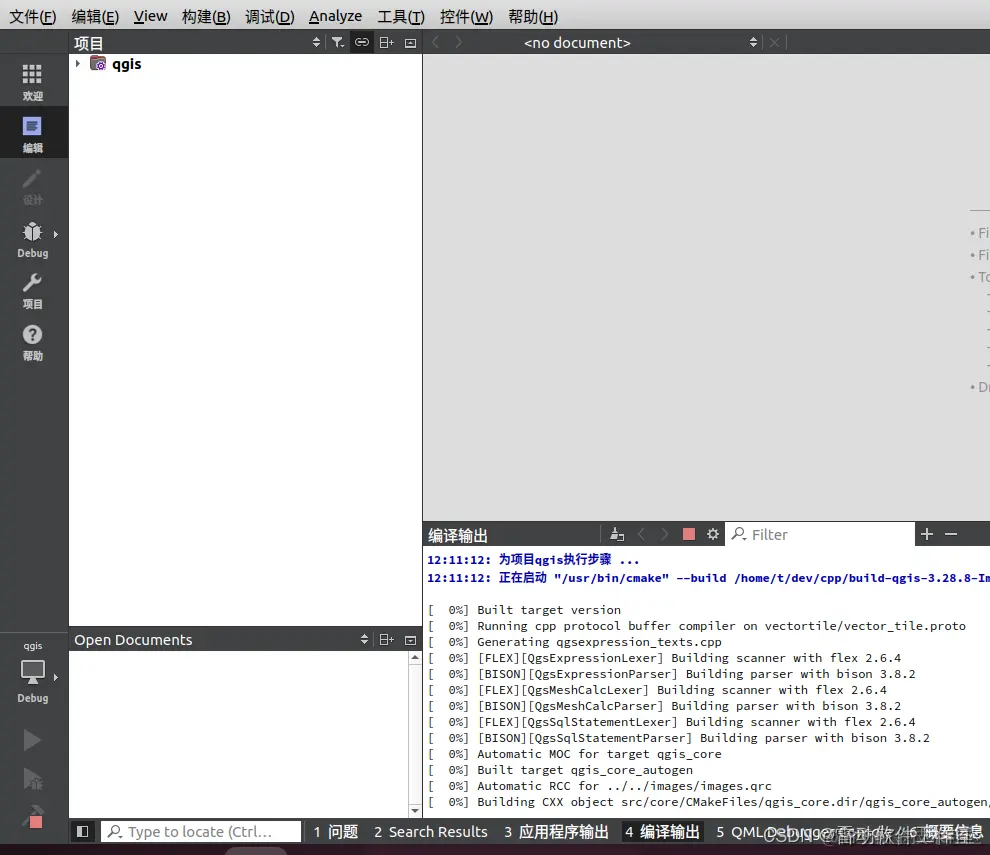This screenshot has height=855, width=990.
Task: Open the 1 问题 output pane
Action: coord(336,832)
